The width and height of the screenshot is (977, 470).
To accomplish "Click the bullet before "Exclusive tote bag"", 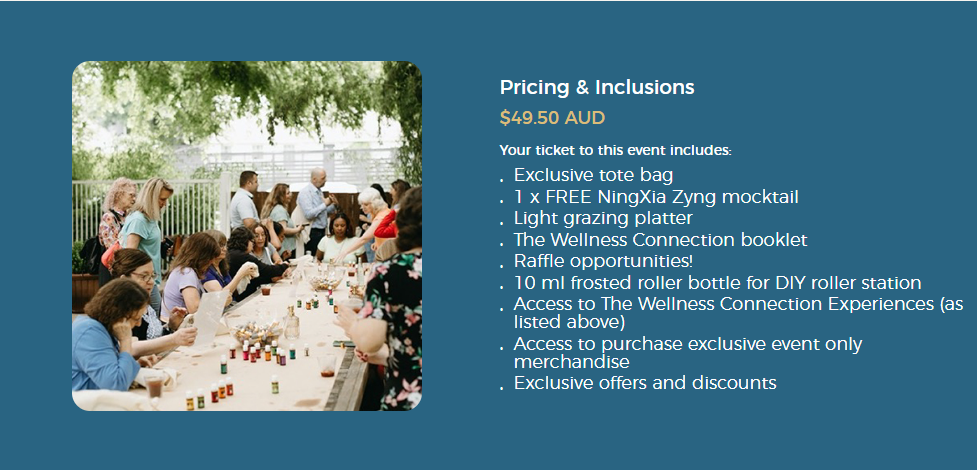I will click(502, 179).
